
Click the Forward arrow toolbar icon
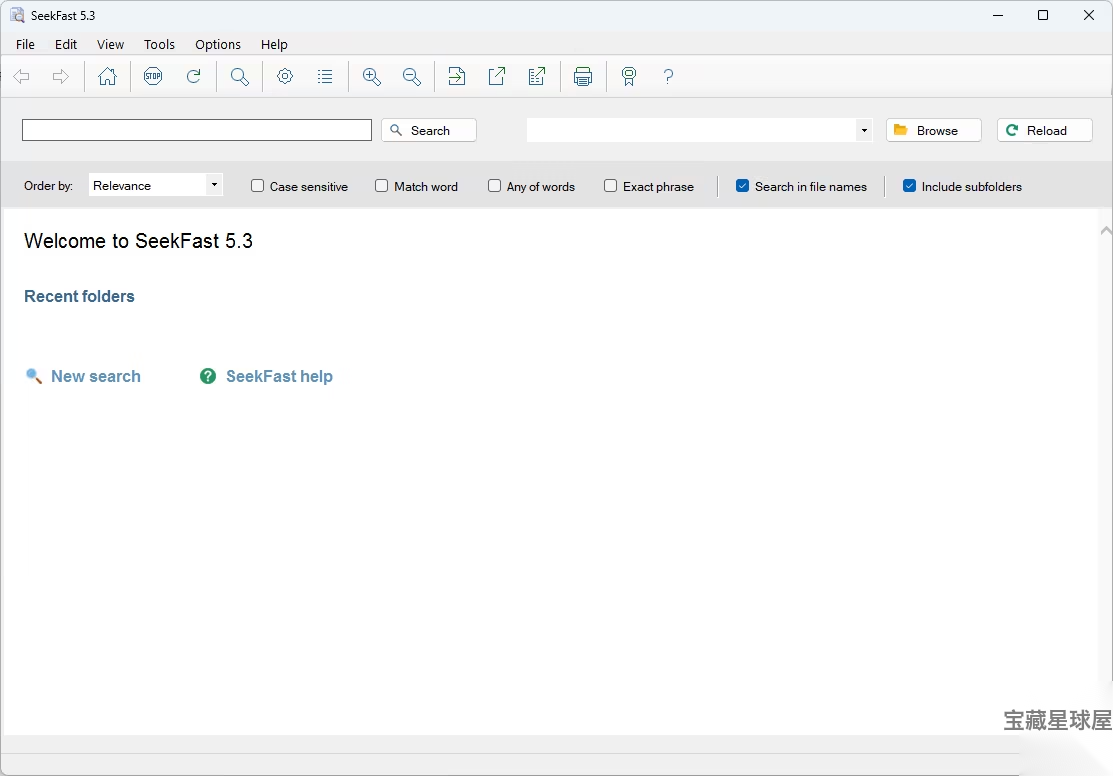click(x=61, y=76)
